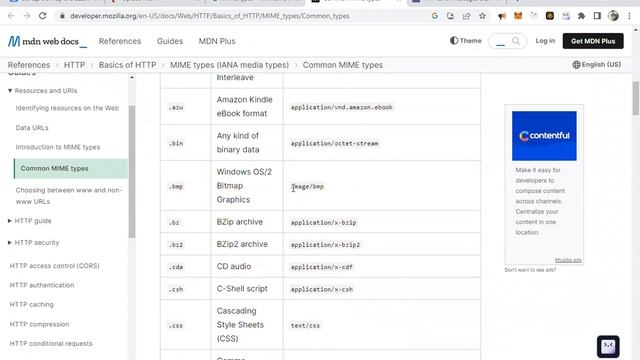Open the English (US) language selector
The image size is (640, 360).
tap(597, 64)
